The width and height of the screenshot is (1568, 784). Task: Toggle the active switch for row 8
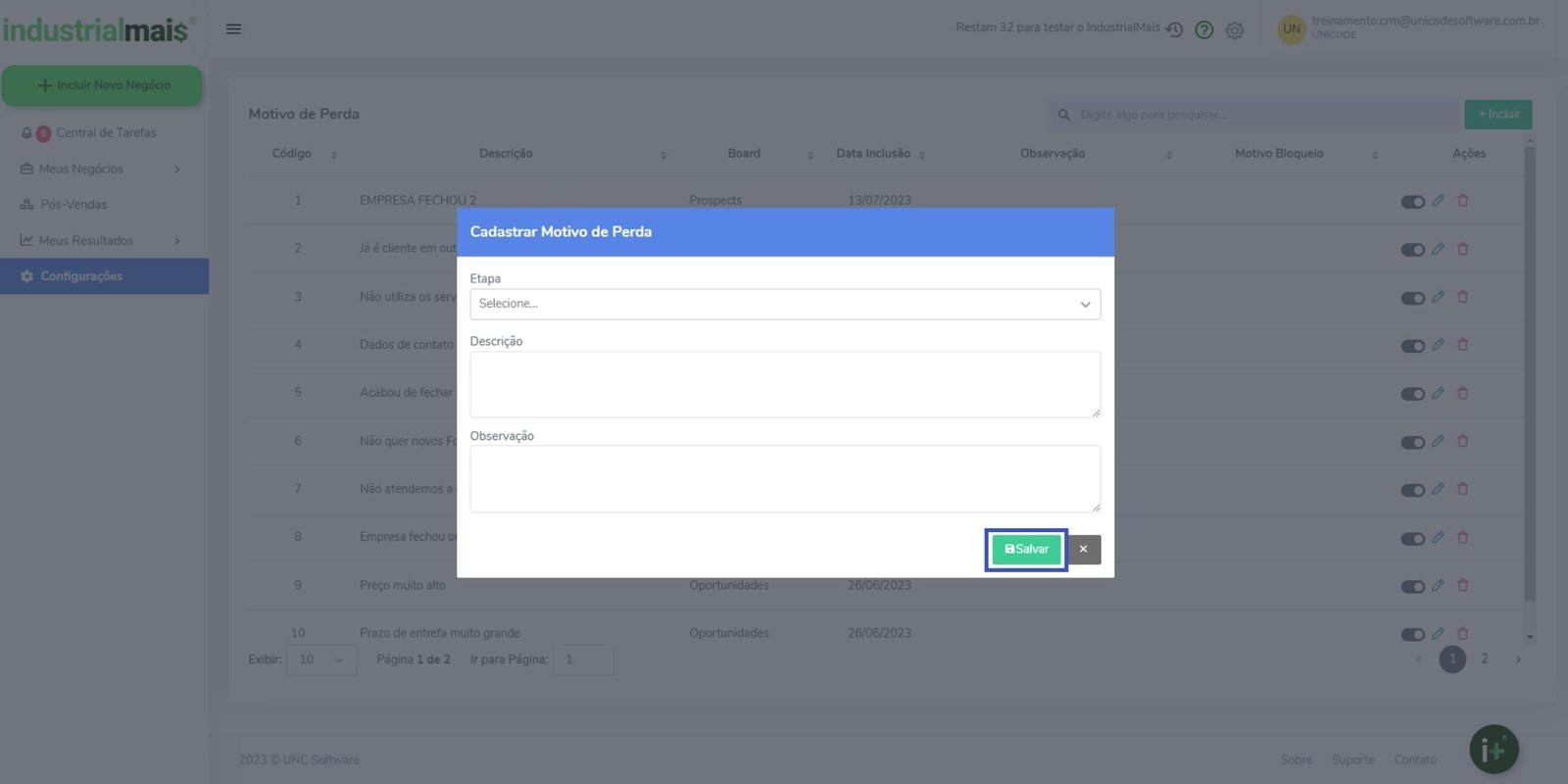[x=1412, y=539]
